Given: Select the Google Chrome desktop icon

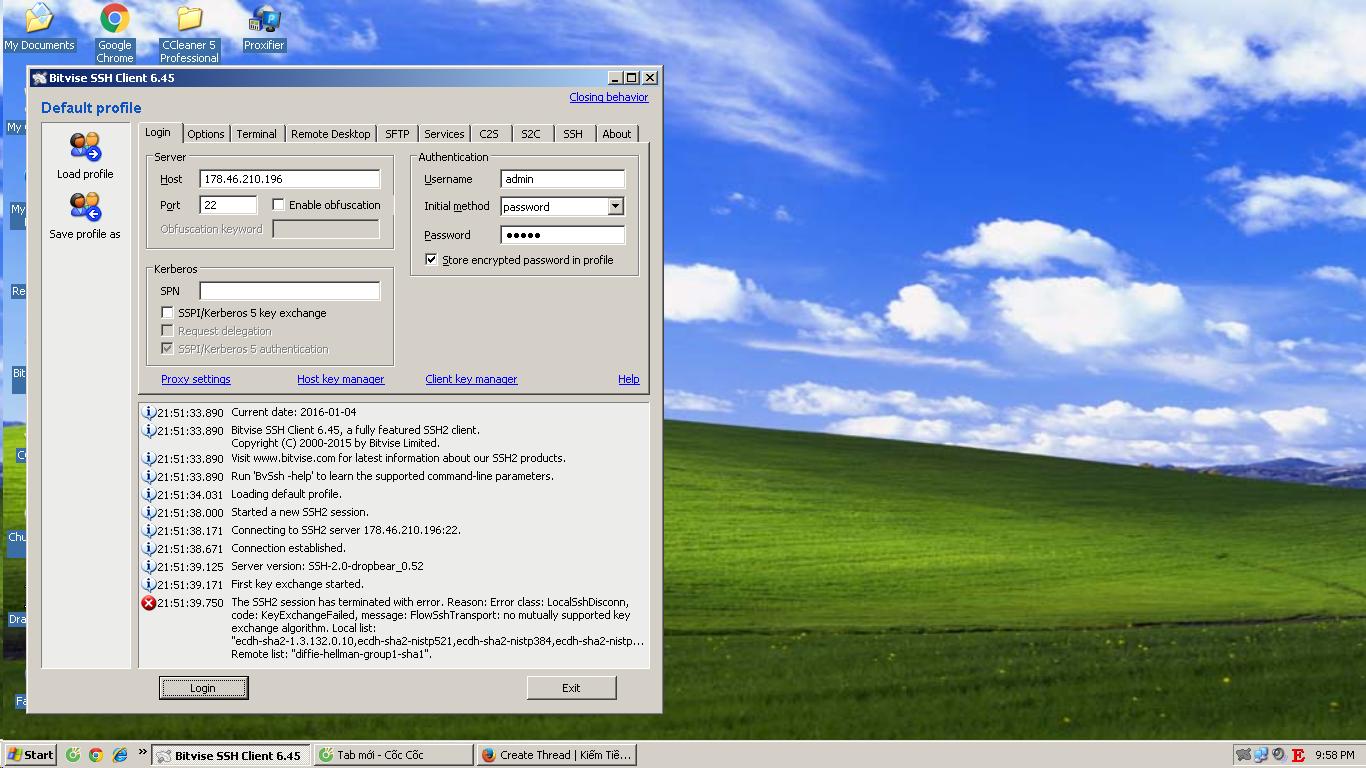Looking at the screenshot, I should (x=114, y=33).
